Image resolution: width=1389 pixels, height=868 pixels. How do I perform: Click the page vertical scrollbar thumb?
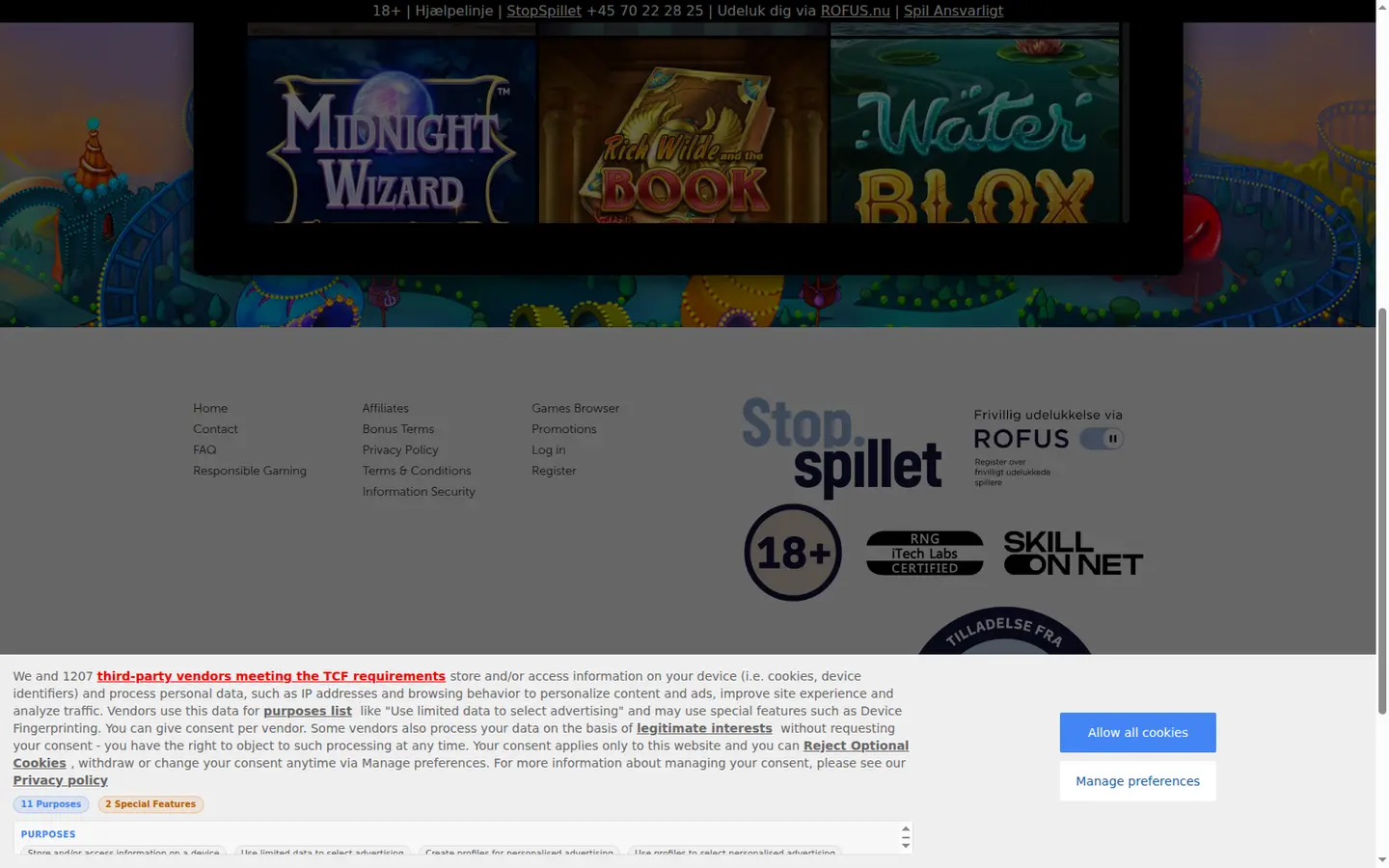(1382, 511)
